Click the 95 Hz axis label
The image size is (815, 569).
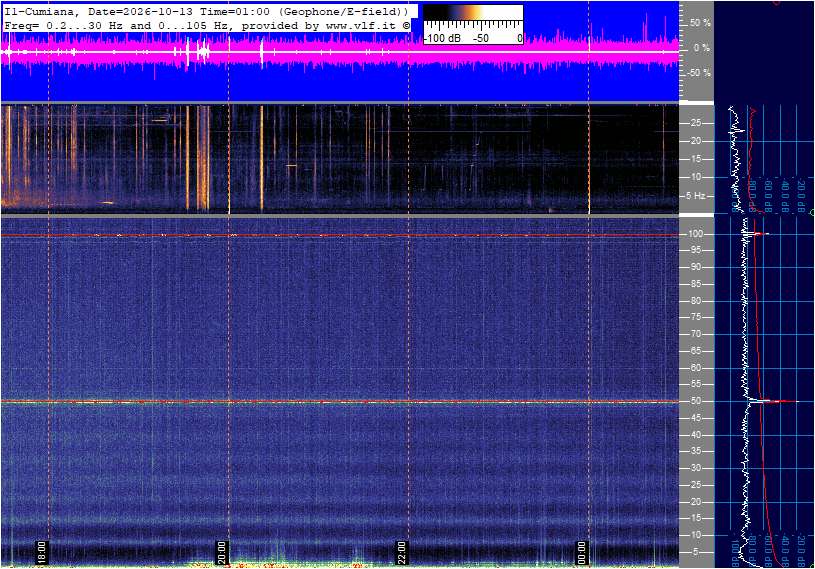(695, 250)
